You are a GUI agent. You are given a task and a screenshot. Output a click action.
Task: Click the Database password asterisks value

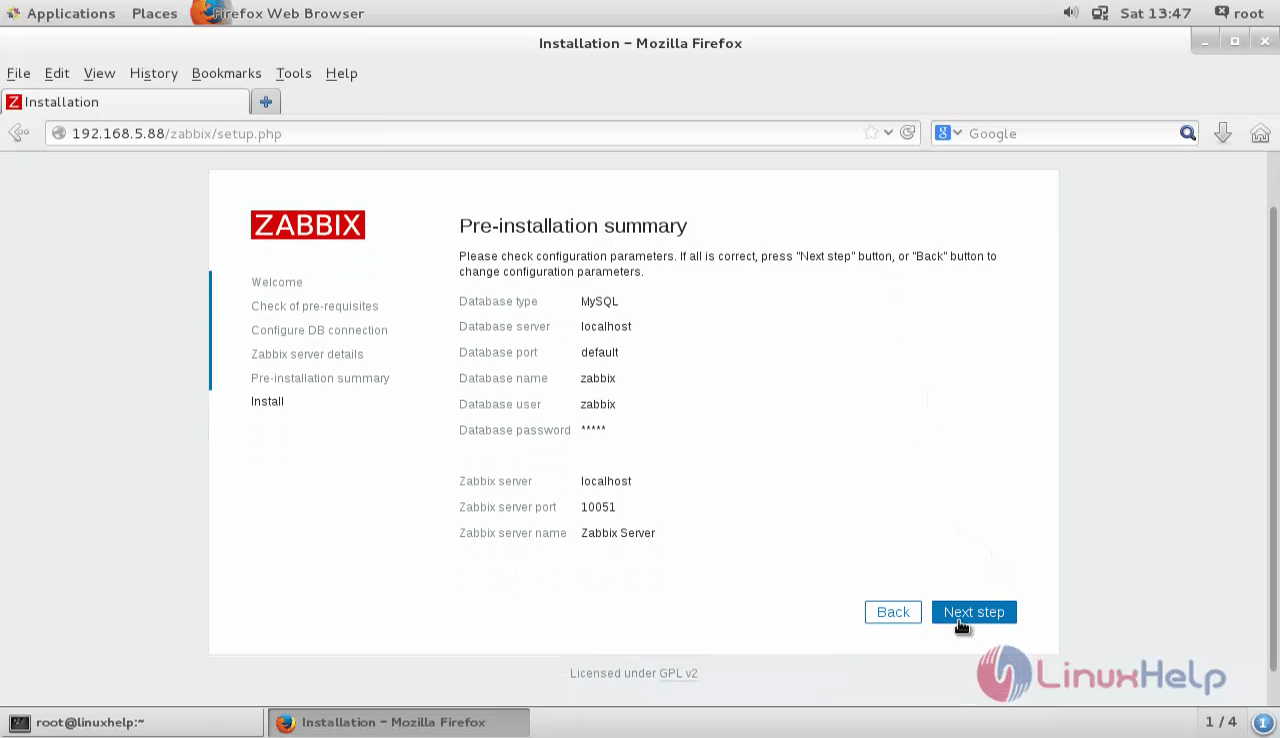593,430
